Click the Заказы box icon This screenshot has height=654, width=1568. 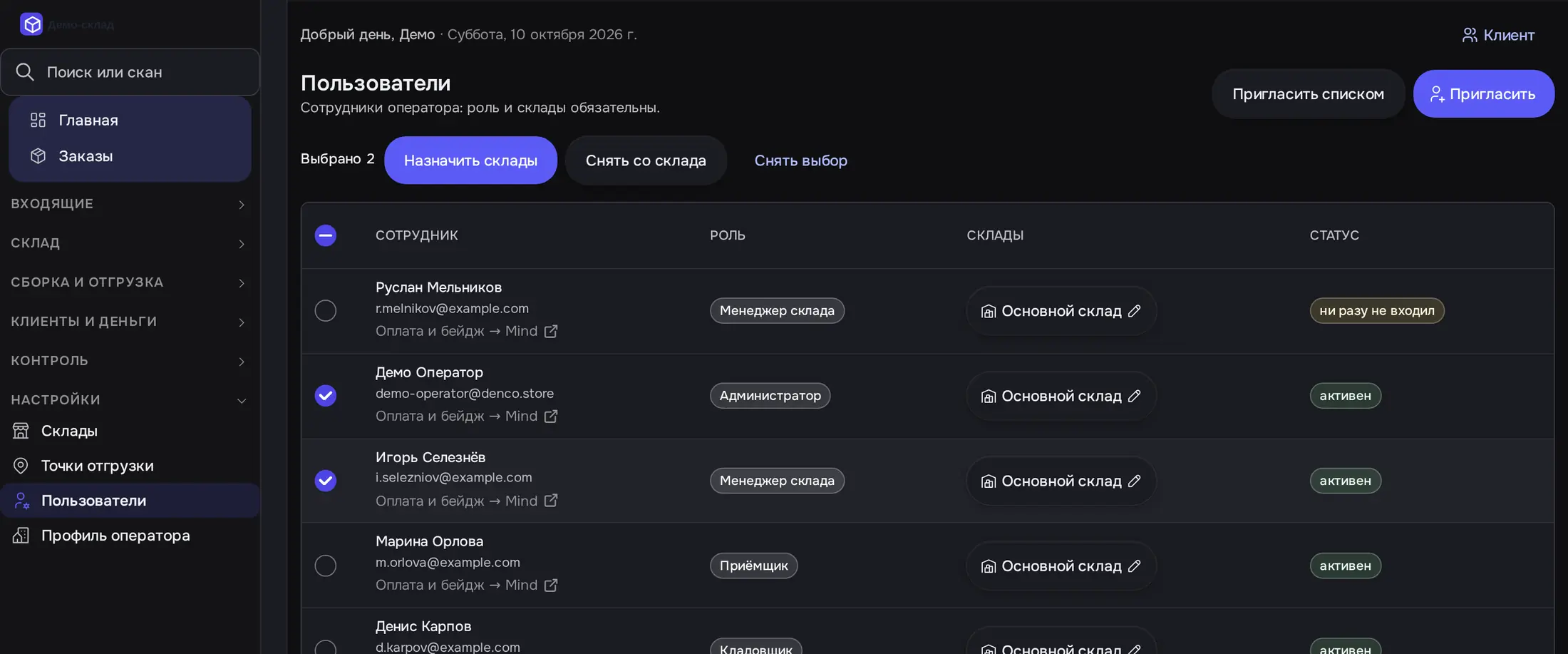pos(38,155)
